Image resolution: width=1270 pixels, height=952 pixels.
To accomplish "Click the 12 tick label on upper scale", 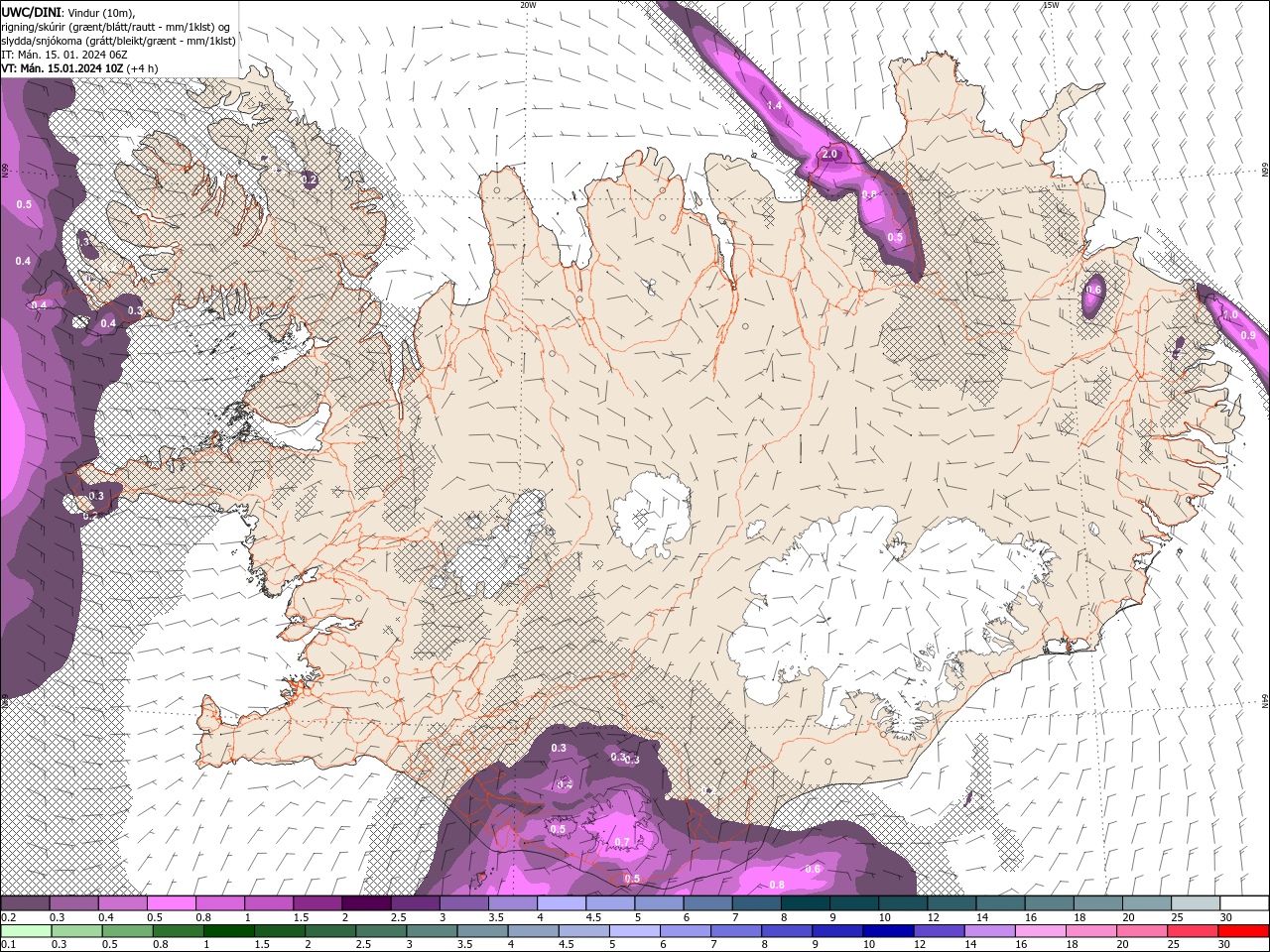I will click(x=932, y=917).
